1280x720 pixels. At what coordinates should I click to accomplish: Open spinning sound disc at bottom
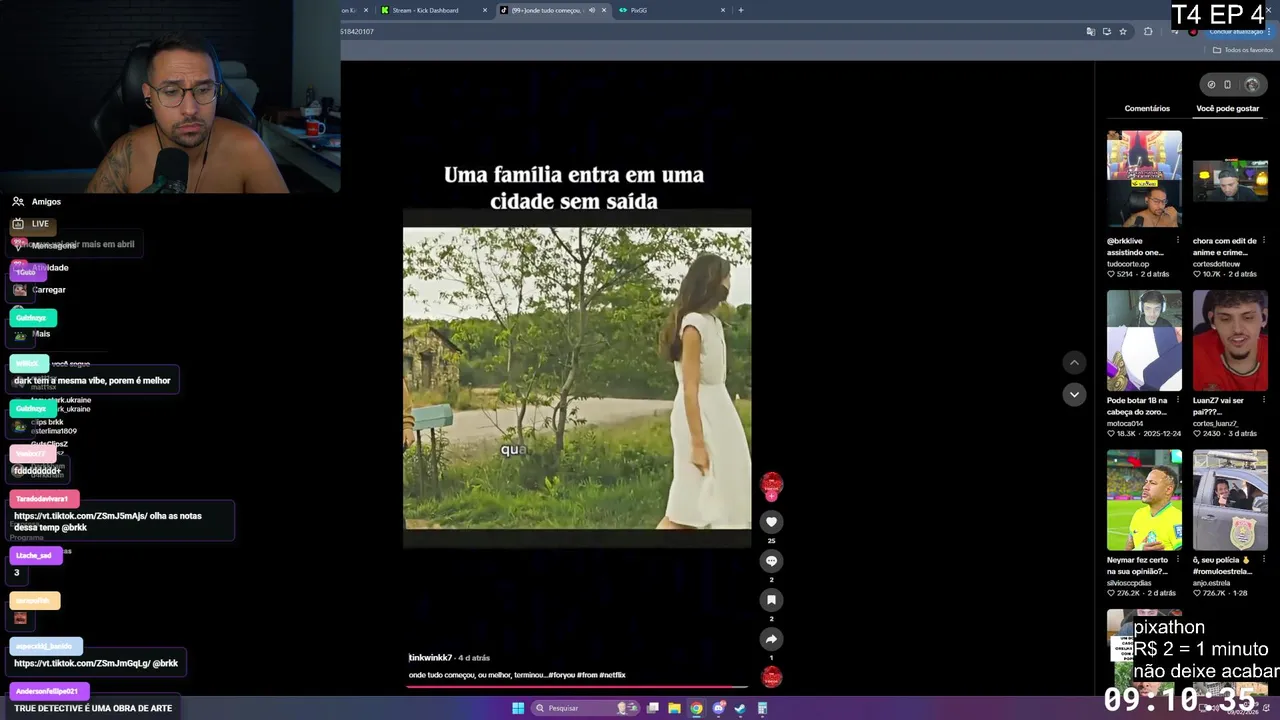pyautogui.click(x=771, y=677)
